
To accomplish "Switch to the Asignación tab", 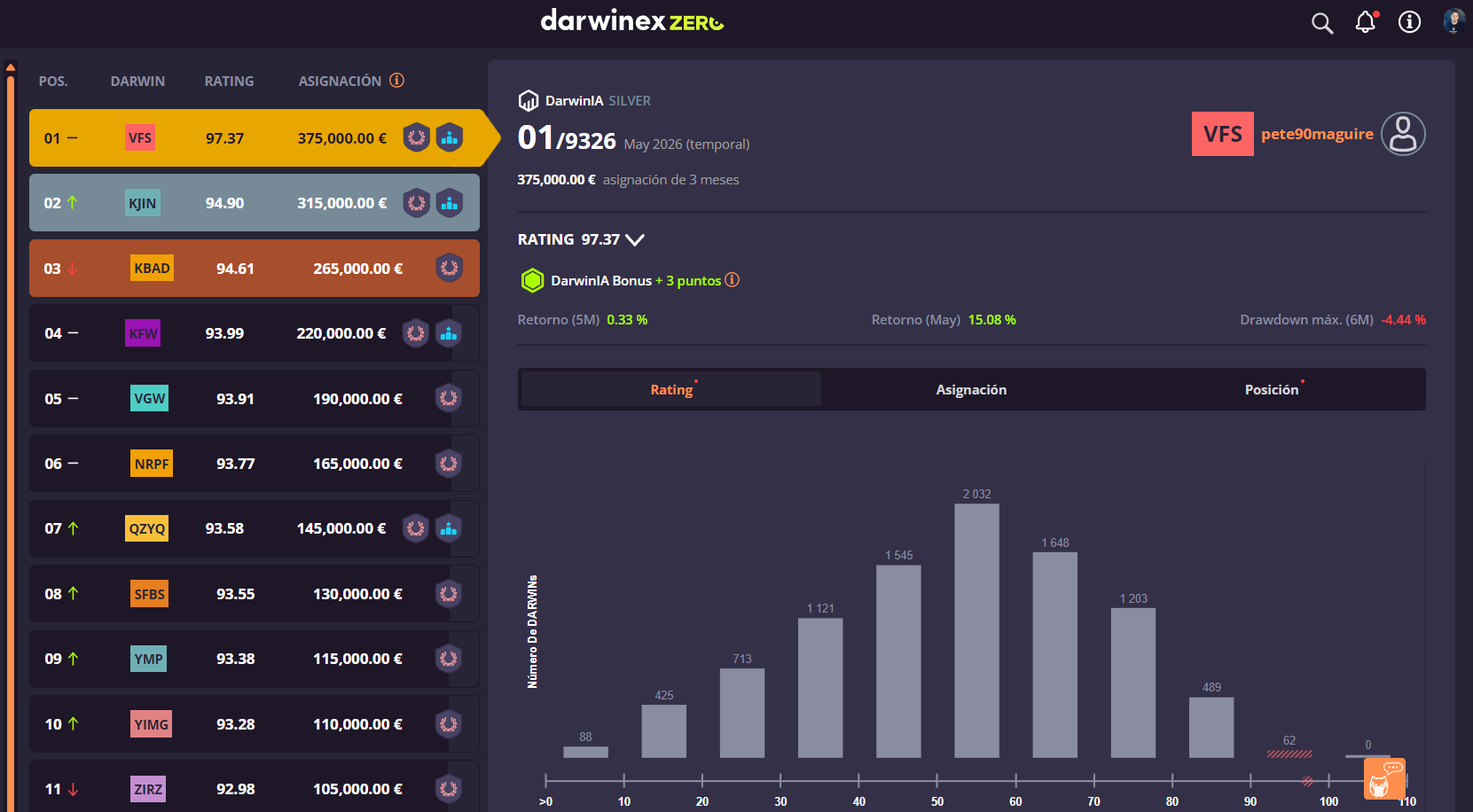I will (971, 389).
